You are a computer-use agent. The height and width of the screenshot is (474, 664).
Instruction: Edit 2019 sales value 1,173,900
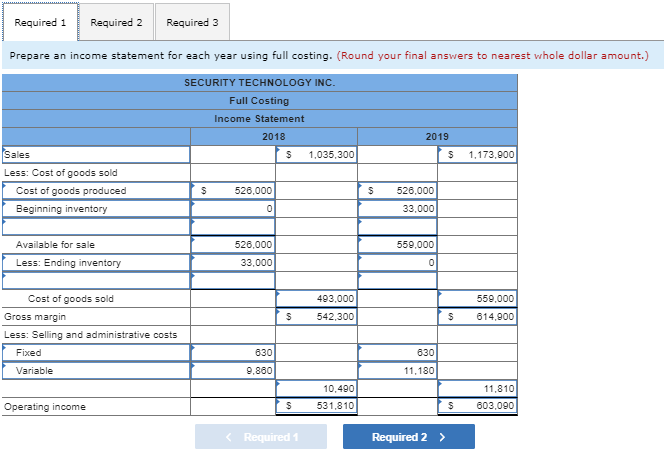coord(477,155)
